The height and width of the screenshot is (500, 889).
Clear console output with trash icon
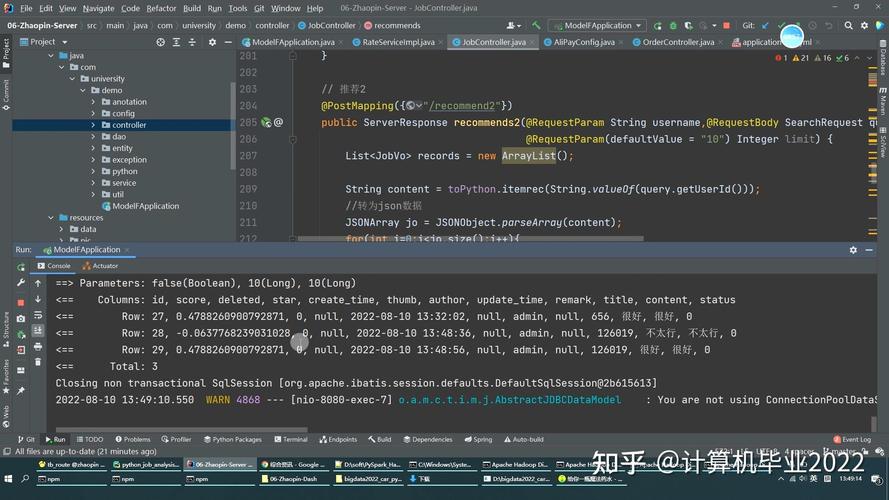click(37, 362)
